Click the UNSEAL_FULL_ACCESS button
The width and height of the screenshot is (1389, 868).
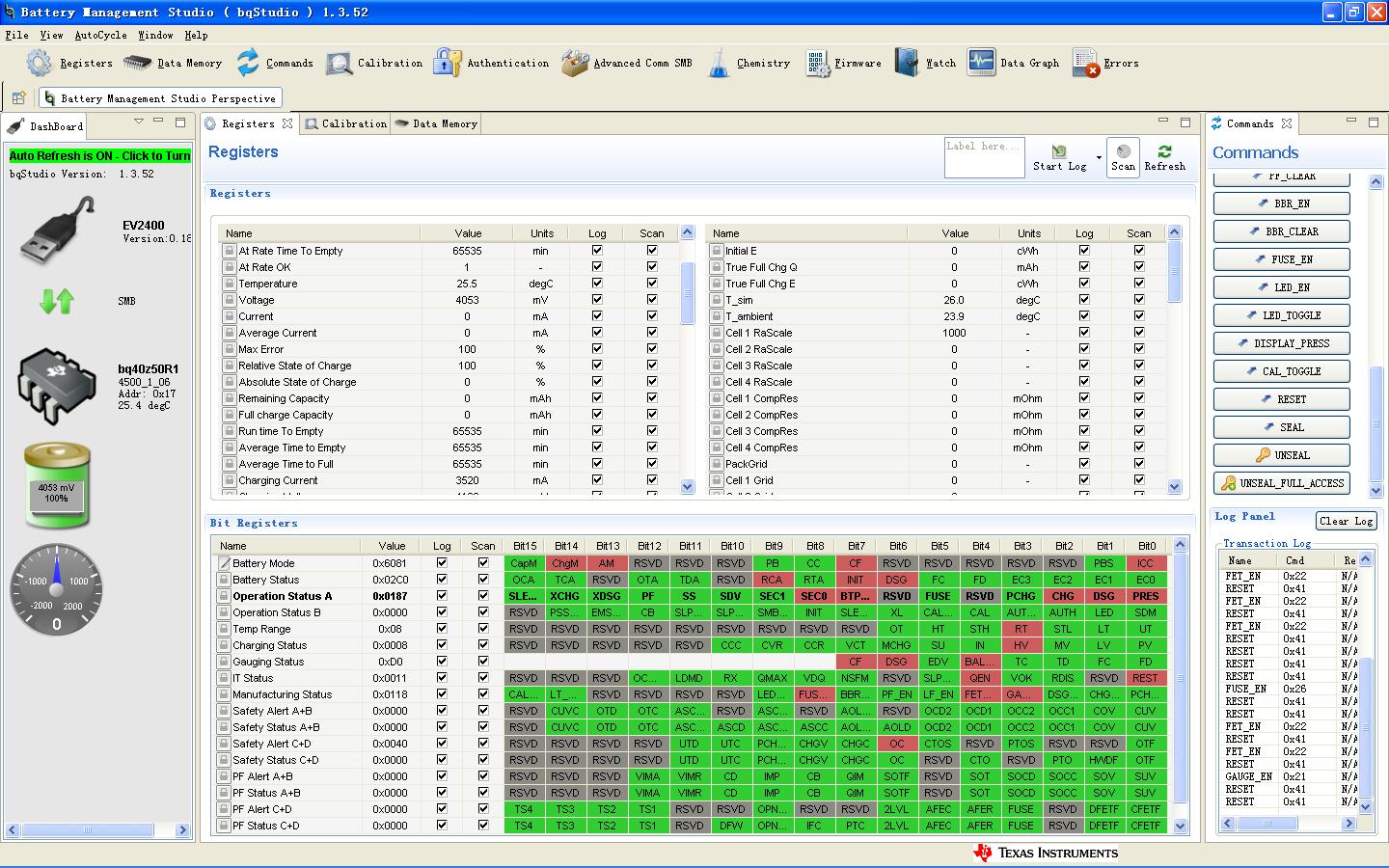(1282, 483)
